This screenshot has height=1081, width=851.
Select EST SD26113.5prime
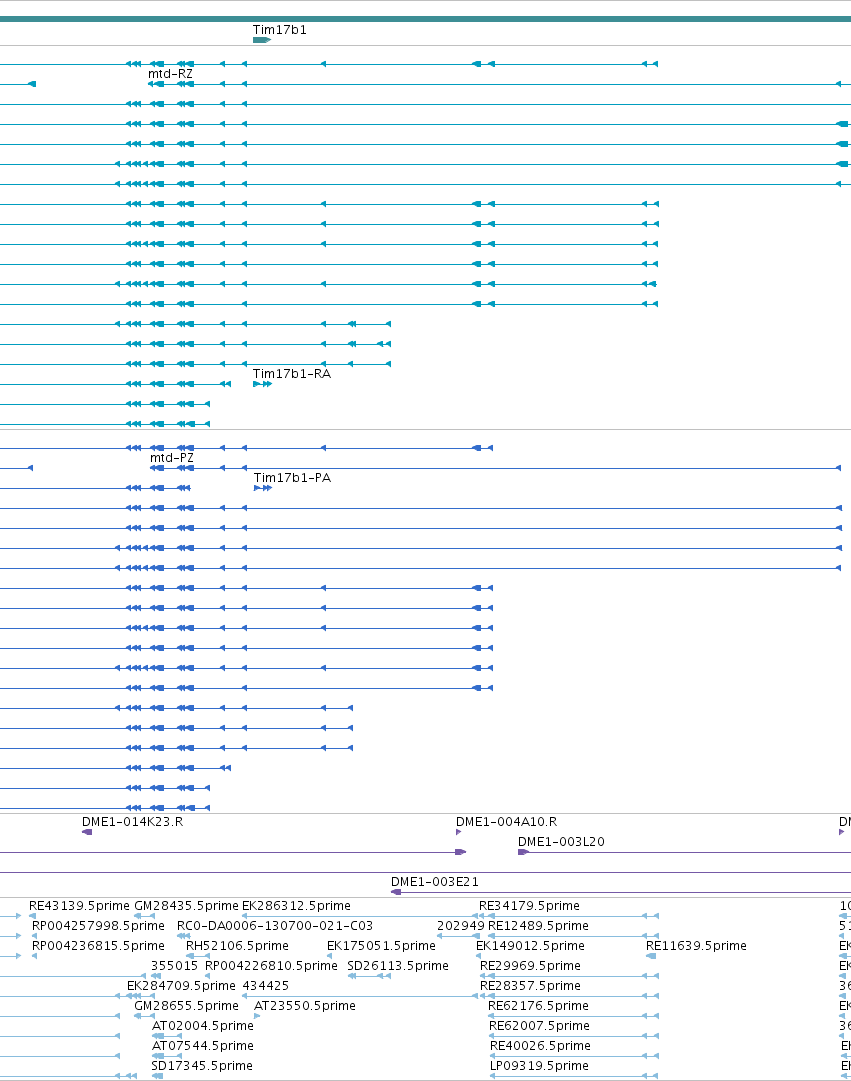(x=398, y=966)
